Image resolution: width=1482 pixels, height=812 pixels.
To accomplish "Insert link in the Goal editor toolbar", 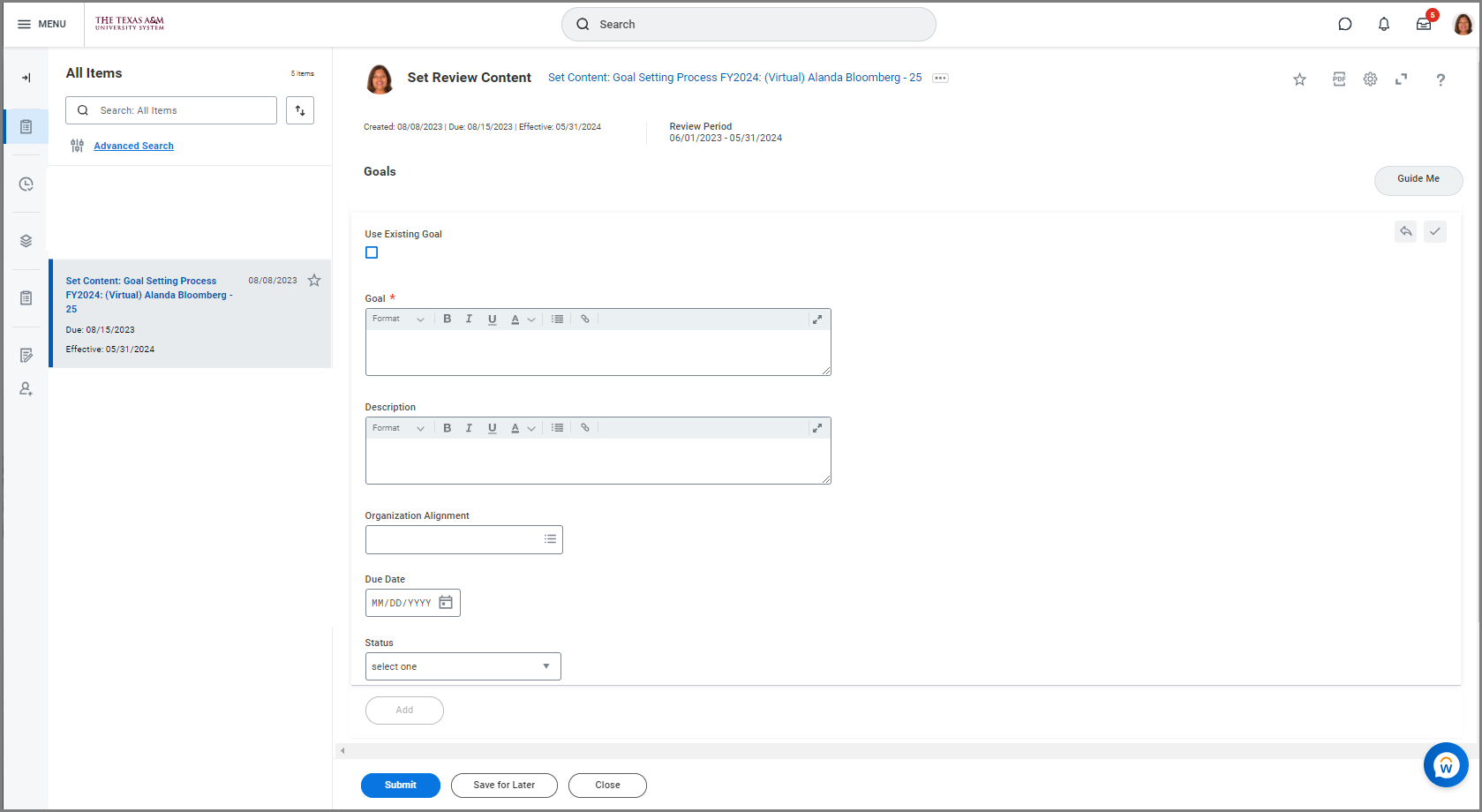I will coord(584,320).
